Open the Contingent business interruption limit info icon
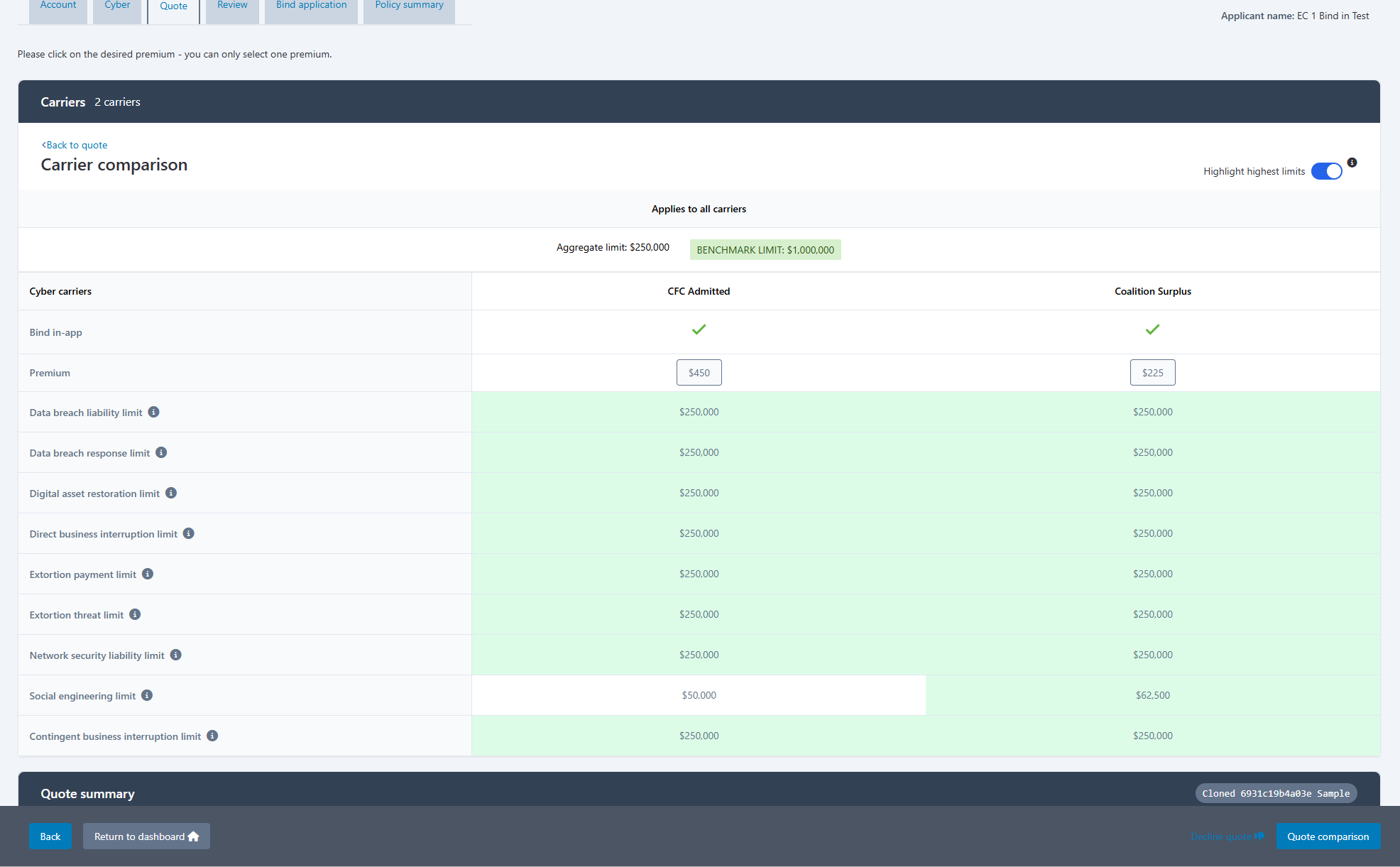The image size is (1400, 867). (x=212, y=736)
